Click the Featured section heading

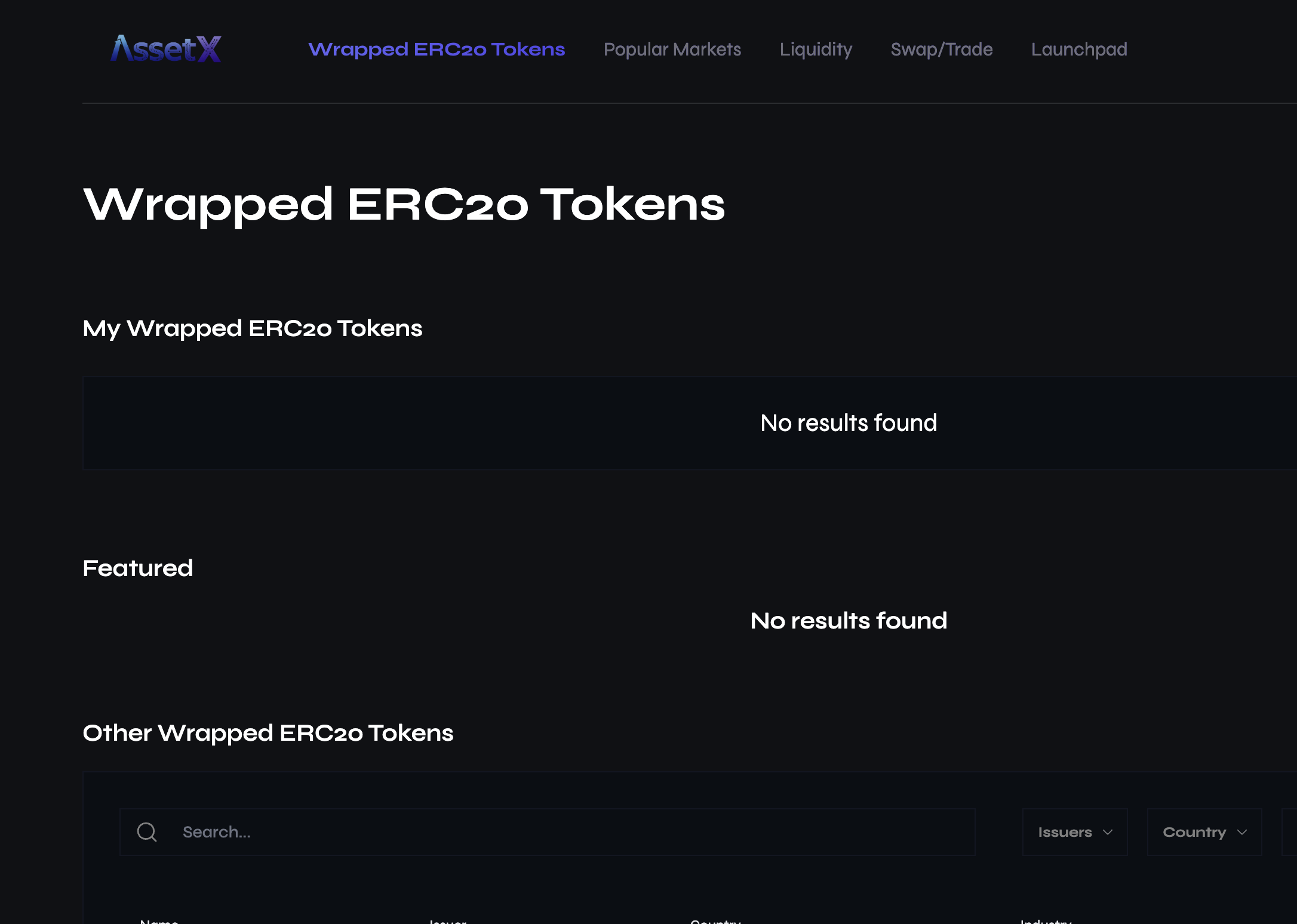pyautogui.click(x=138, y=568)
